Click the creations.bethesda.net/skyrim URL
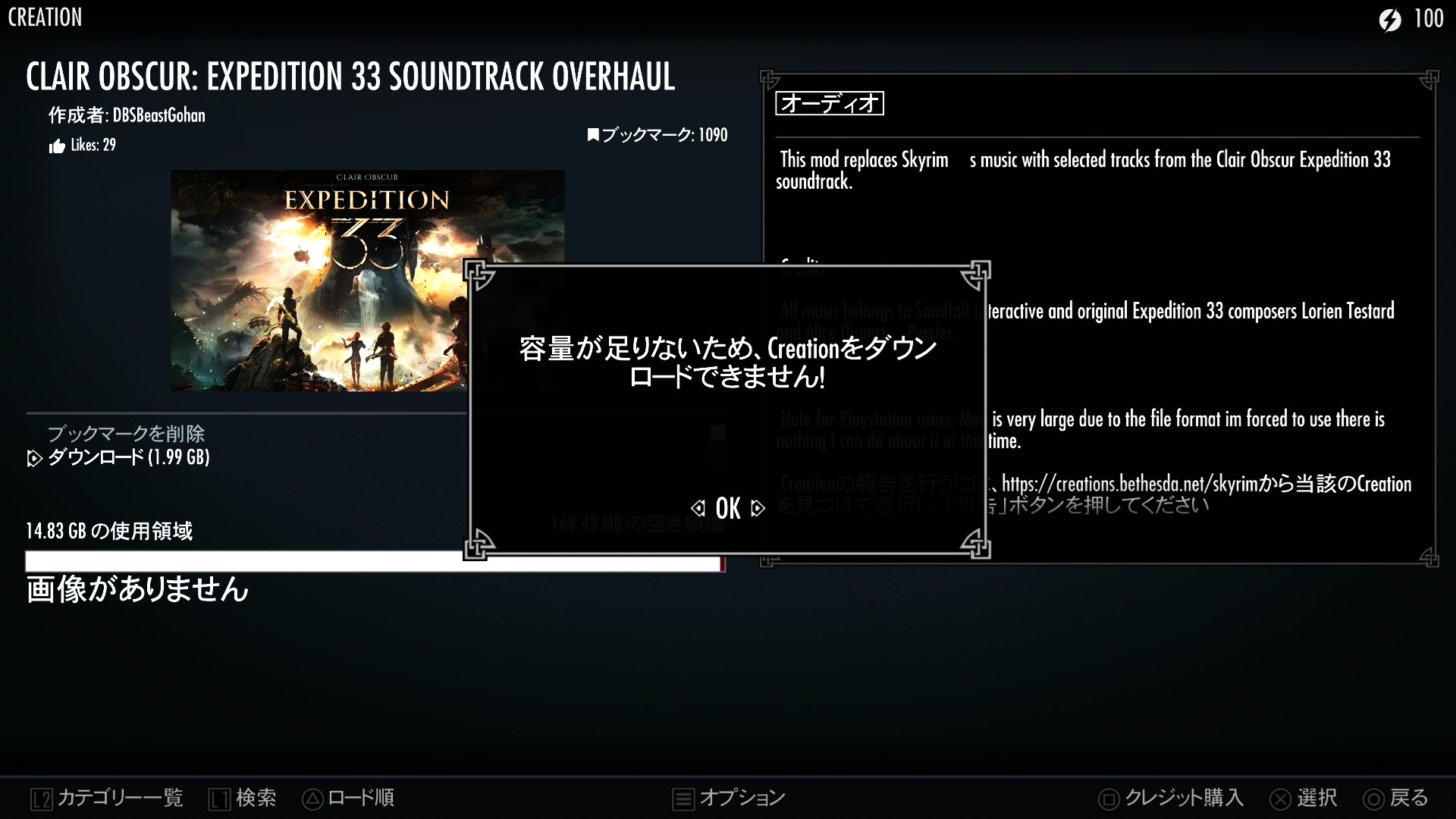This screenshot has width=1456, height=819. [1130, 484]
